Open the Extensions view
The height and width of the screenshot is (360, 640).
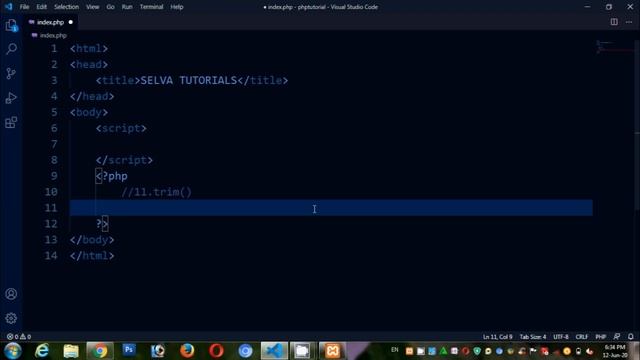coord(11,122)
